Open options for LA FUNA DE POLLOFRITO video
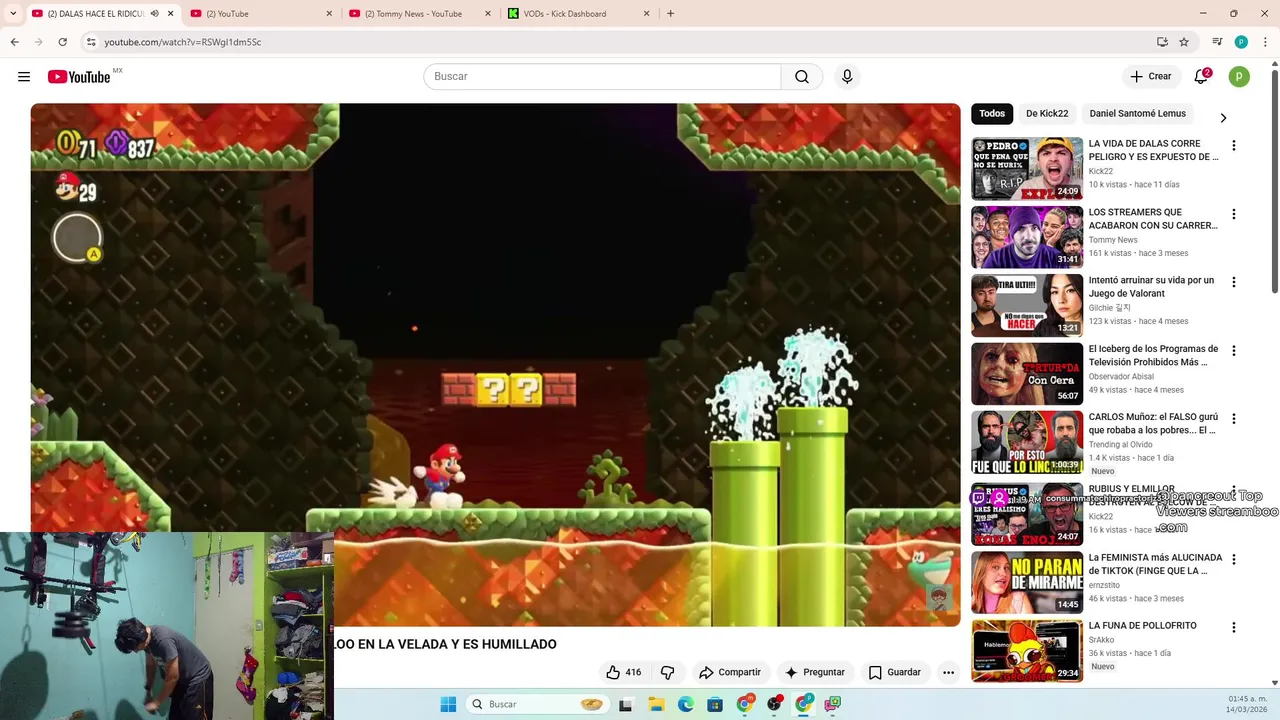1280x720 pixels. click(x=1233, y=628)
